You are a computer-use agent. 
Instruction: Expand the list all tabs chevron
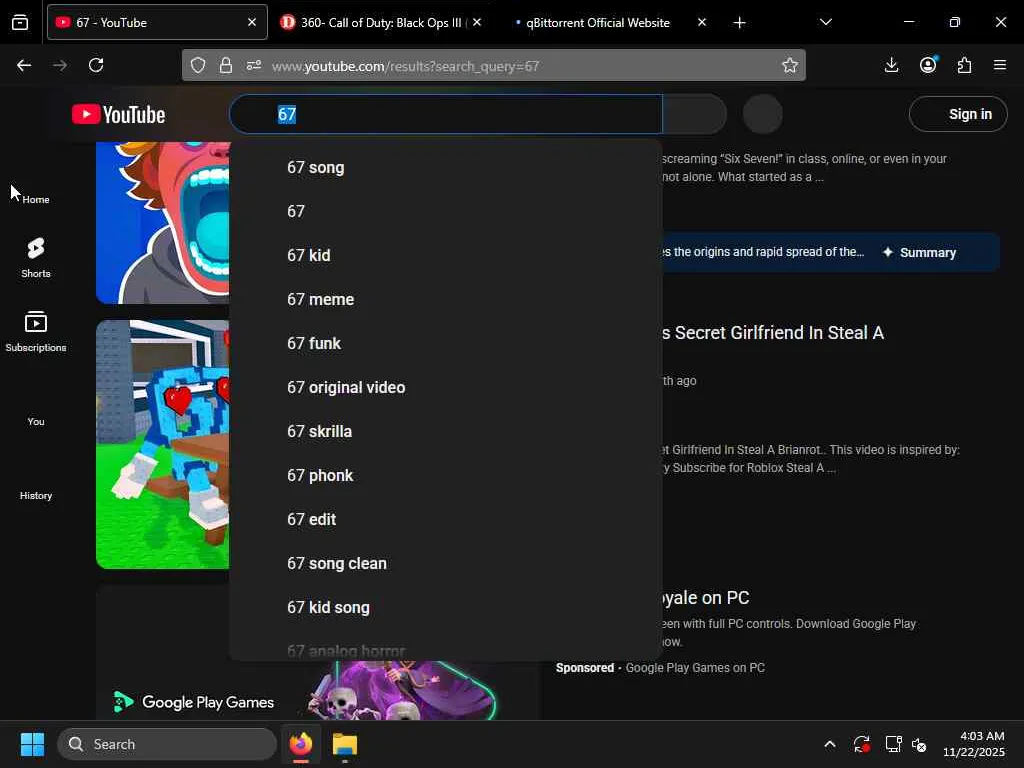click(x=825, y=23)
